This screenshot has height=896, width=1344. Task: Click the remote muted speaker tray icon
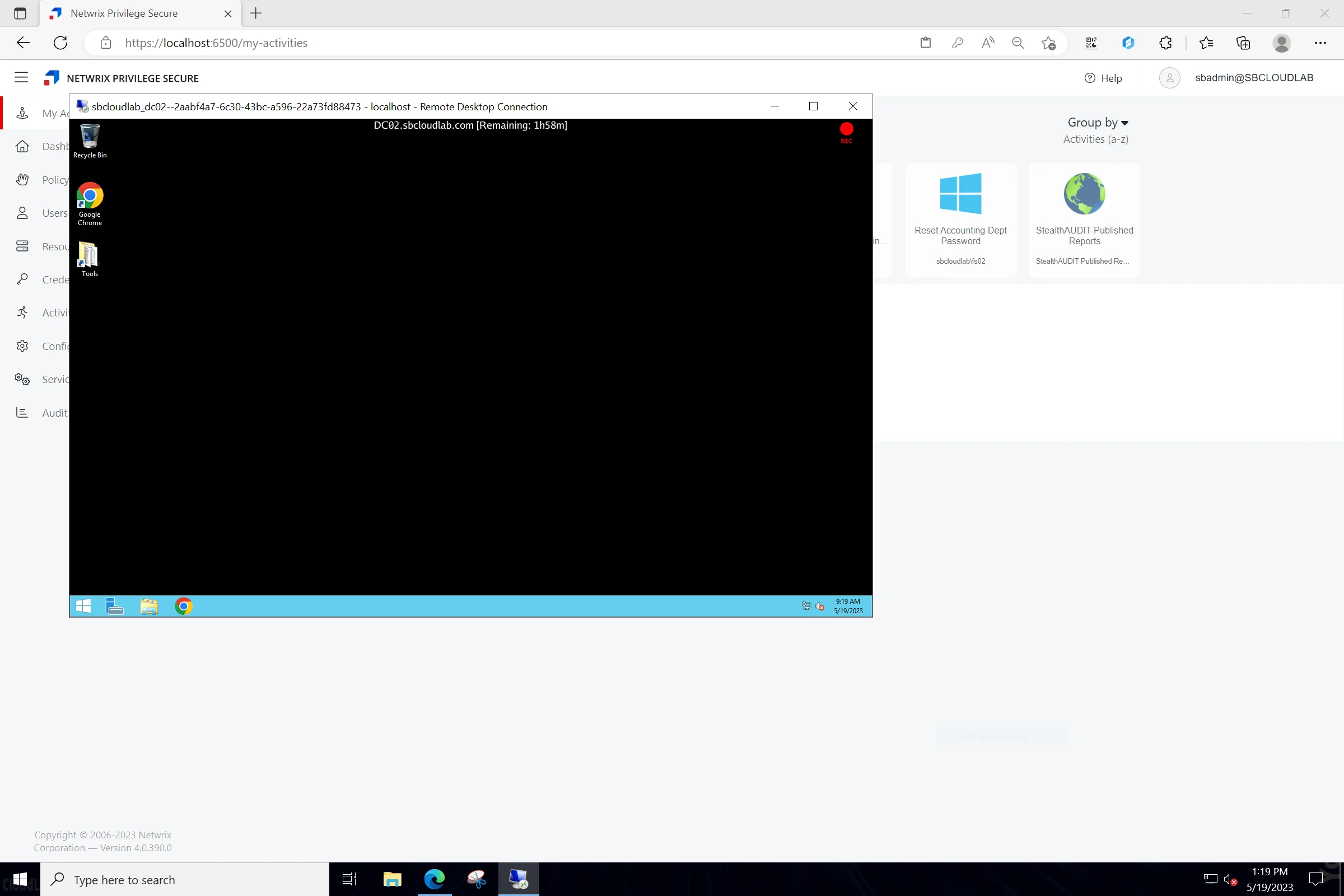(820, 606)
